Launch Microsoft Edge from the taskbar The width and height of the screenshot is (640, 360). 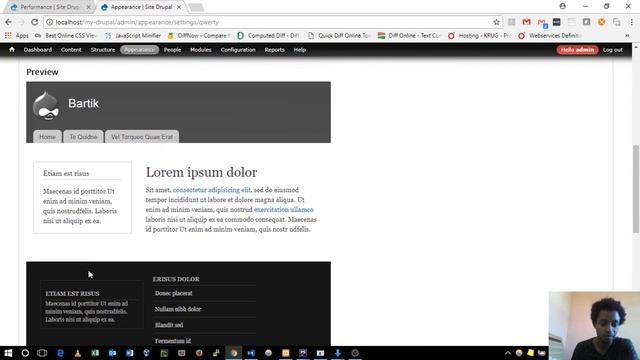point(60,353)
